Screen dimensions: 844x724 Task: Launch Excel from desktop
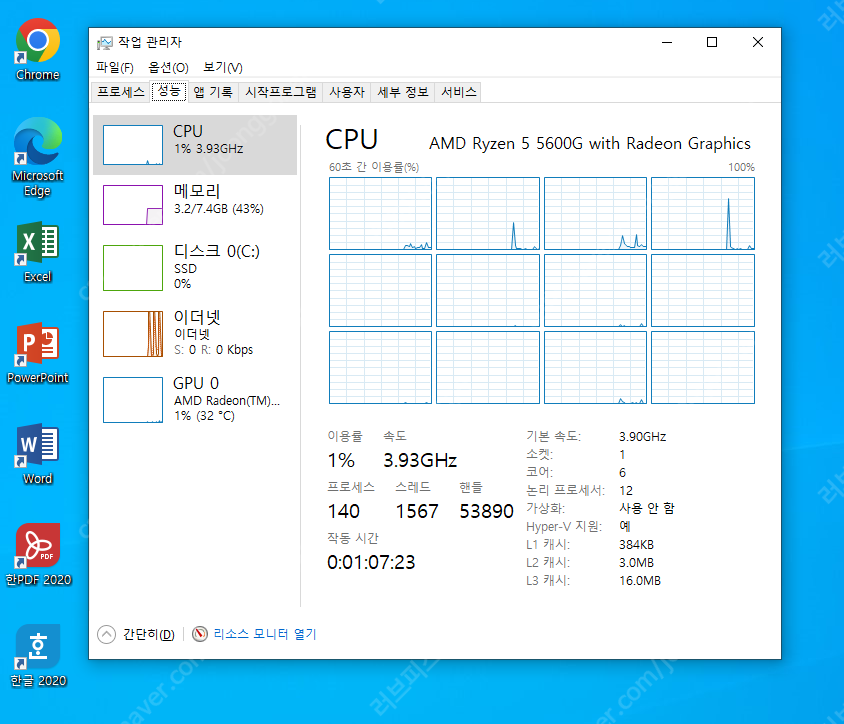(37, 252)
